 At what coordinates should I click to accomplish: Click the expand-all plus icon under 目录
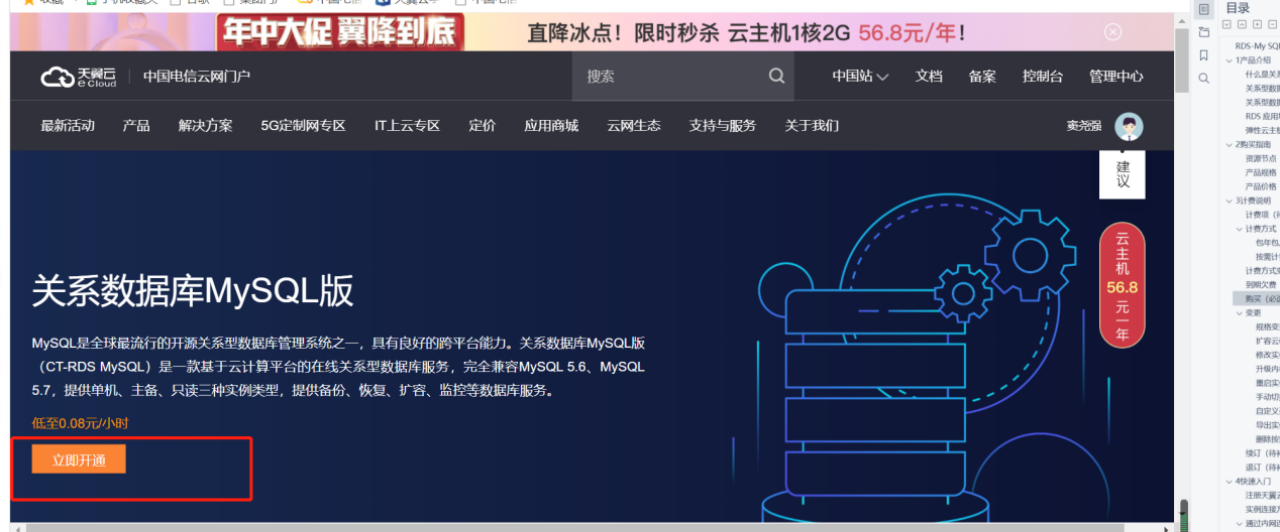1257,24
